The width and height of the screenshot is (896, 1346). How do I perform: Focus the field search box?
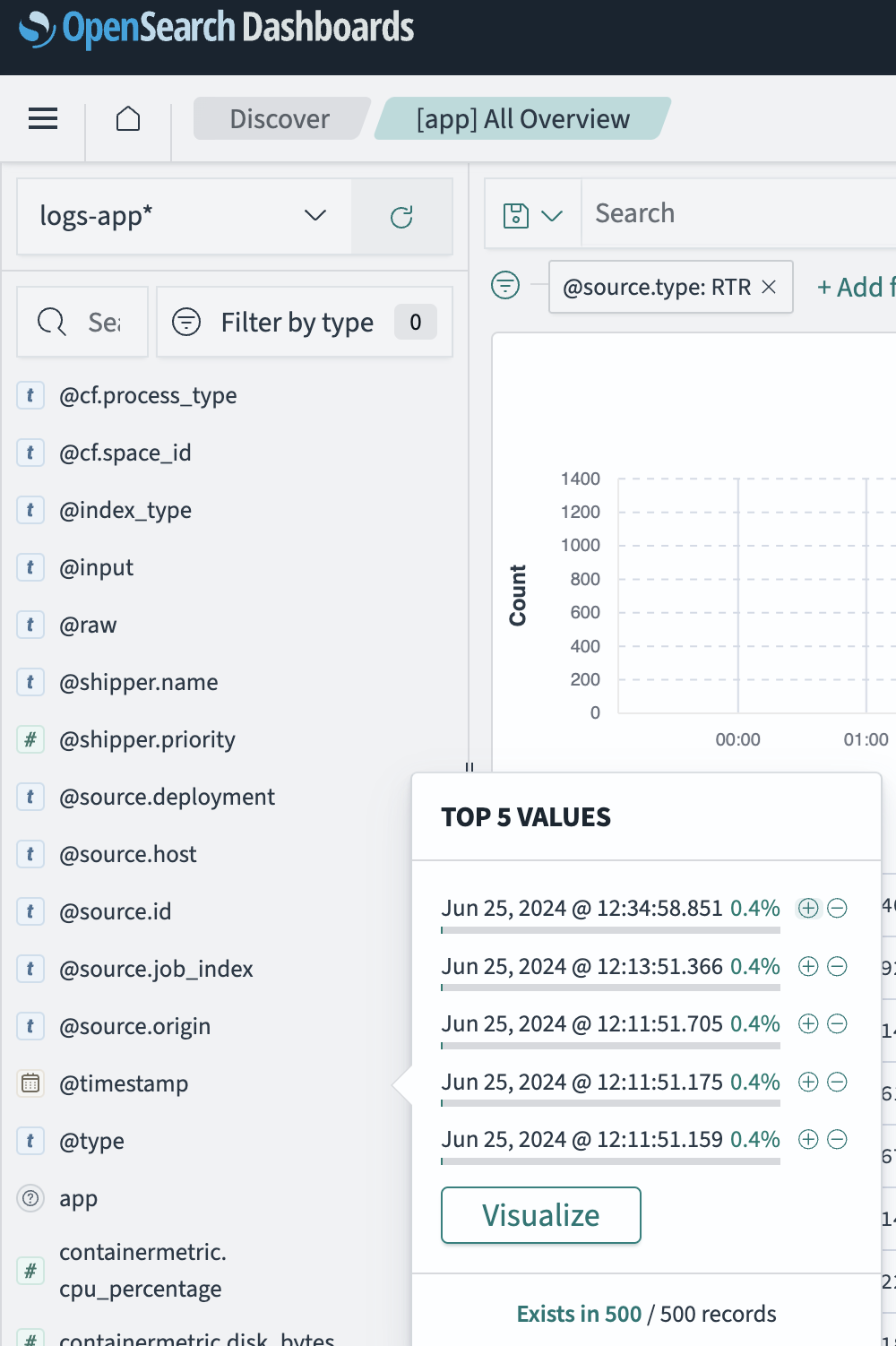point(82,322)
